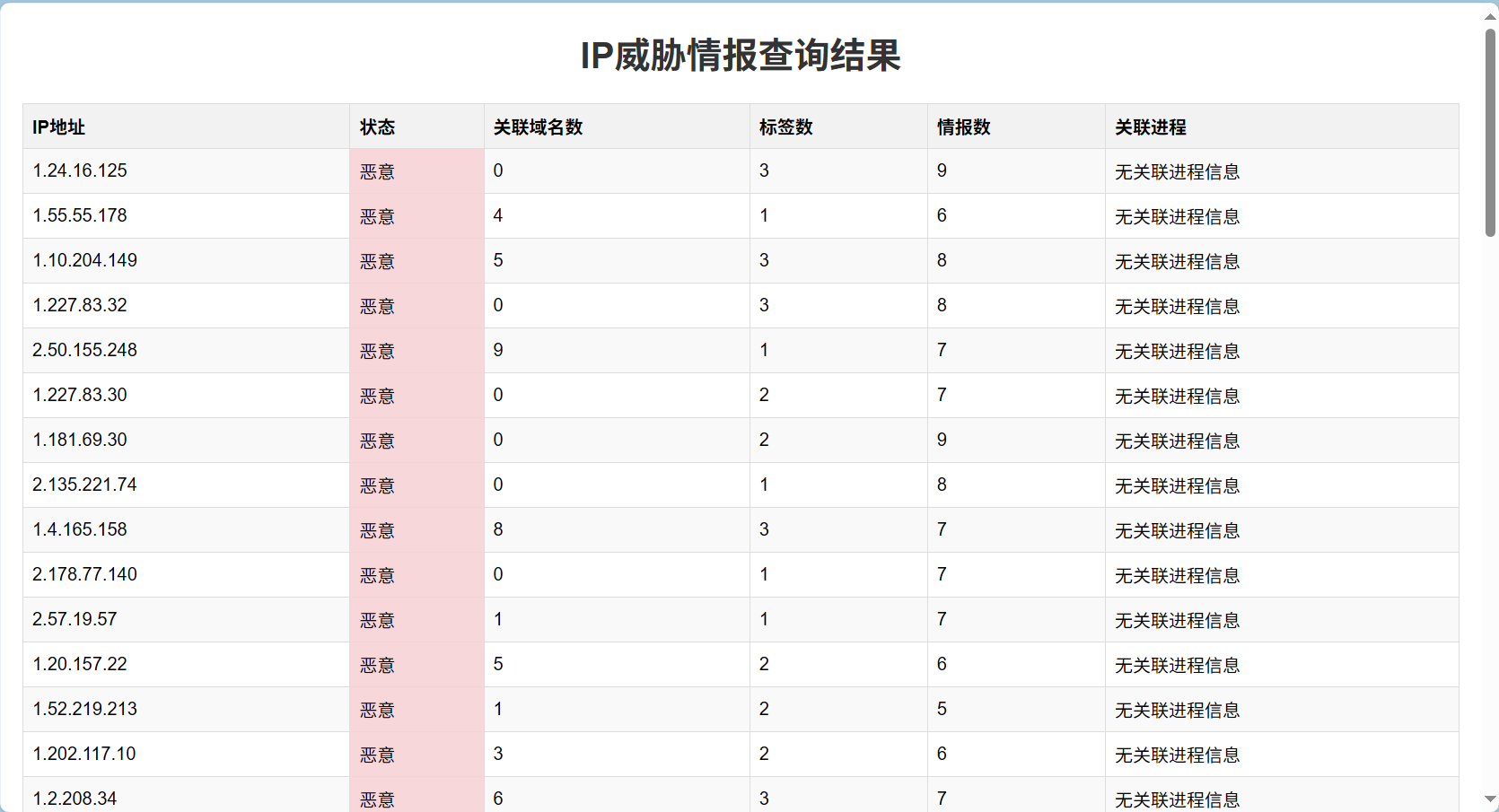Screen dimensions: 1499x812
Task: Click the IP地址 column header
Action: [x=57, y=127]
